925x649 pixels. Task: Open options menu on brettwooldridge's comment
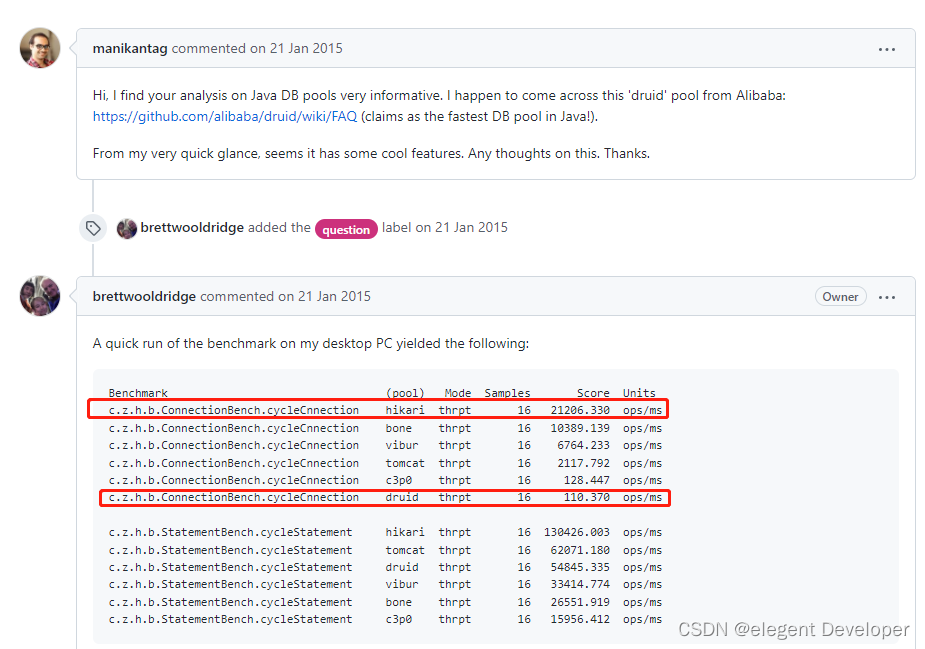[x=887, y=297]
